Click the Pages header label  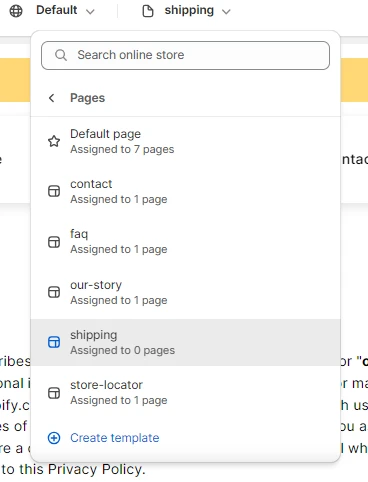pos(87,98)
